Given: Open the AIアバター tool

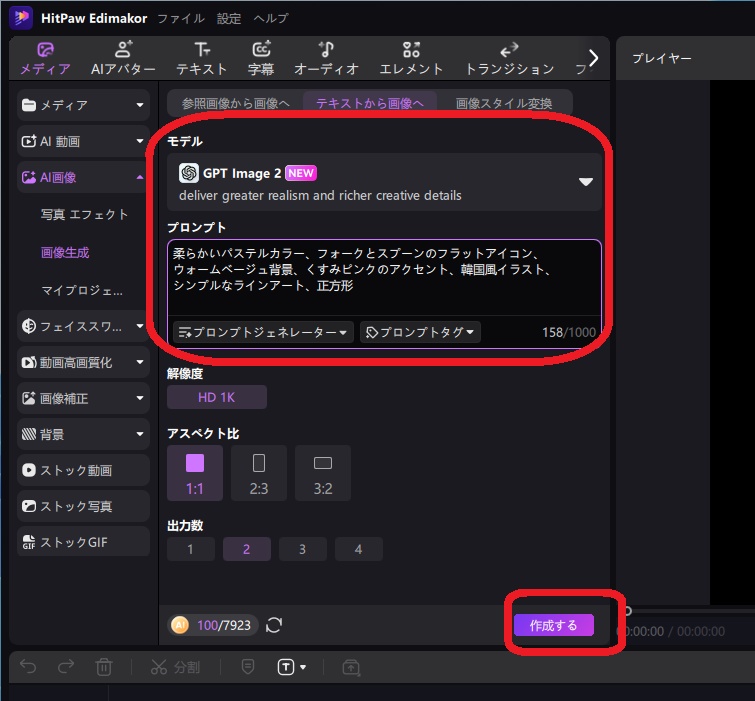Looking at the screenshot, I should point(123,59).
